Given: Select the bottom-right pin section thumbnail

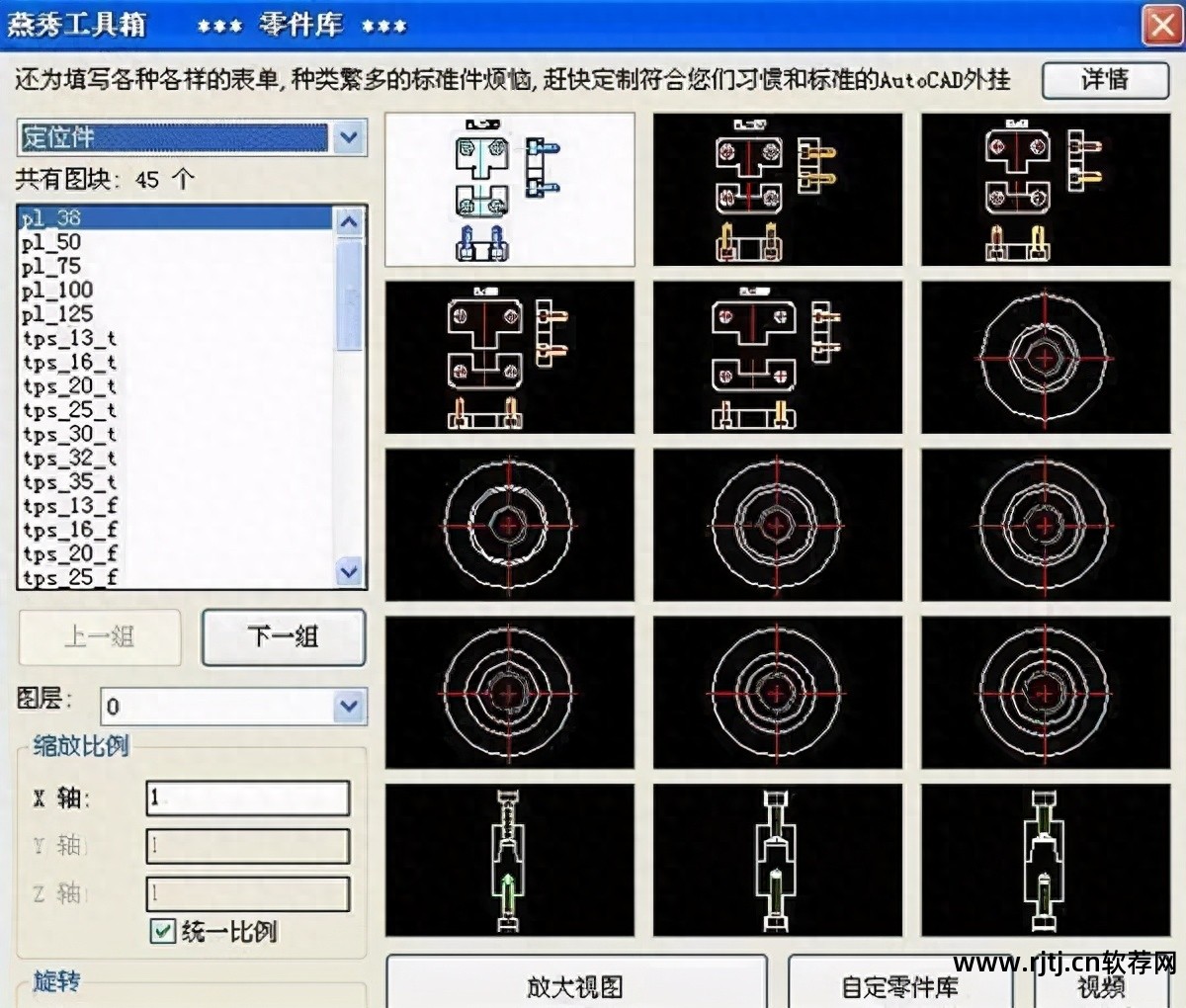Looking at the screenshot, I should click(1046, 860).
